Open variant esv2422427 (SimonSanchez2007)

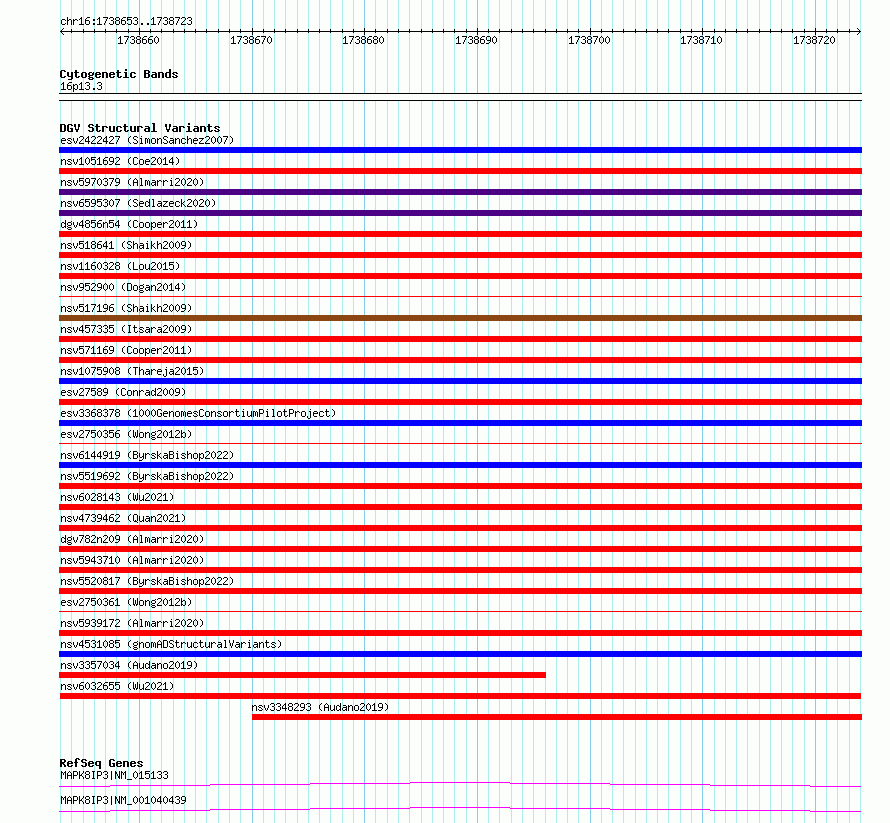tap(147, 140)
